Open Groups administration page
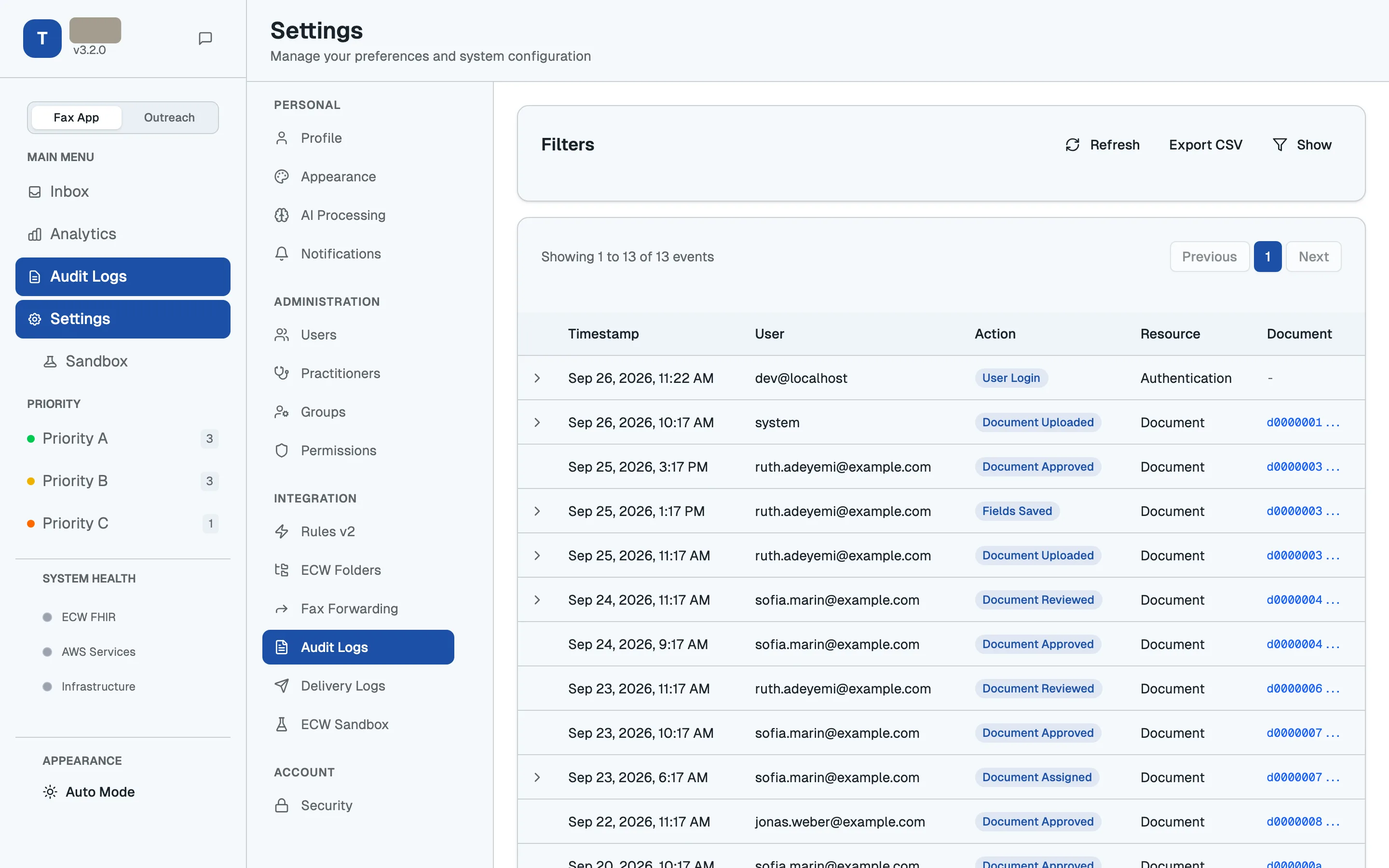This screenshot has width=1389, height=868. point(358,412)
